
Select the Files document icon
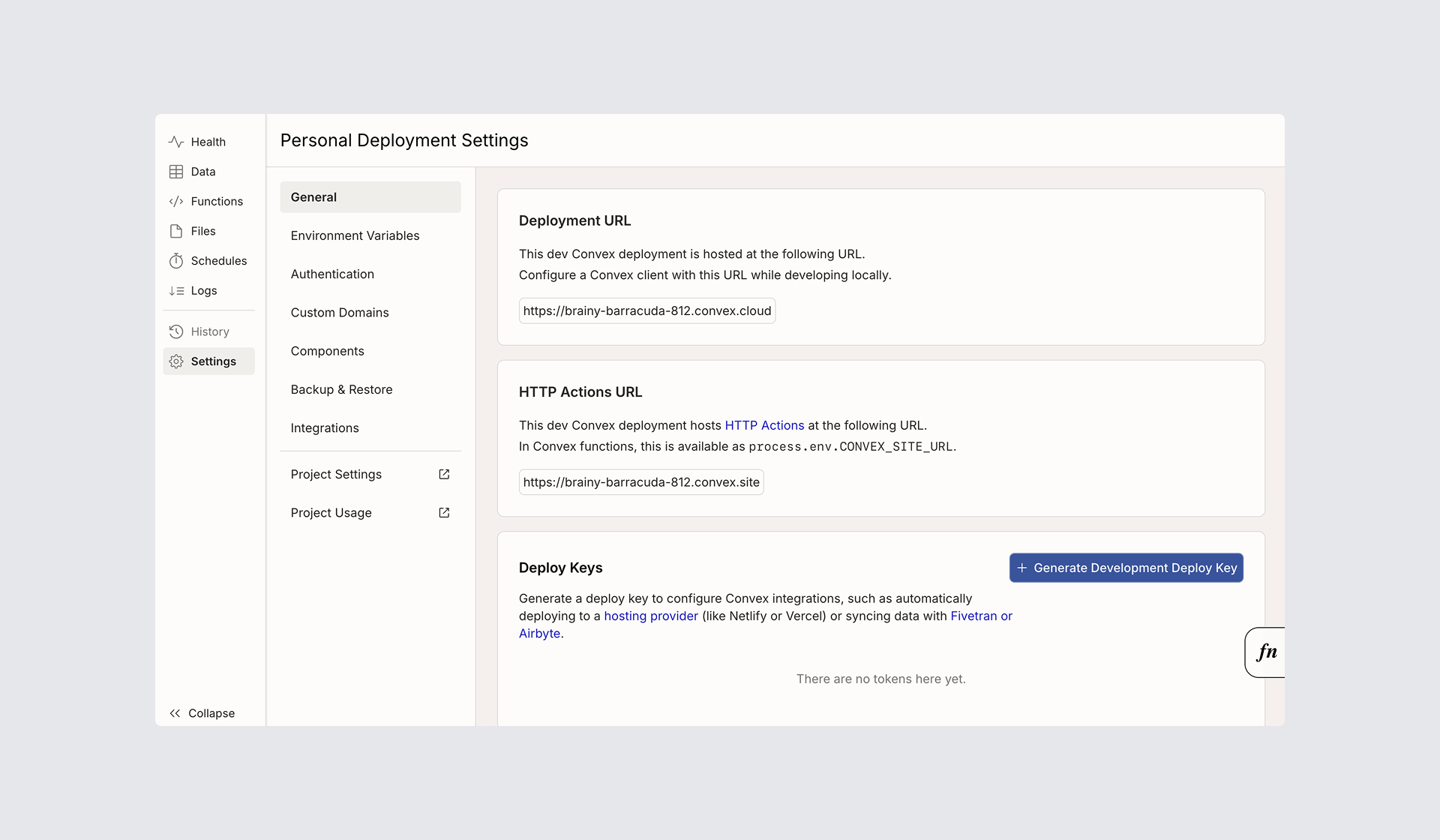click(x=175, y=231)
